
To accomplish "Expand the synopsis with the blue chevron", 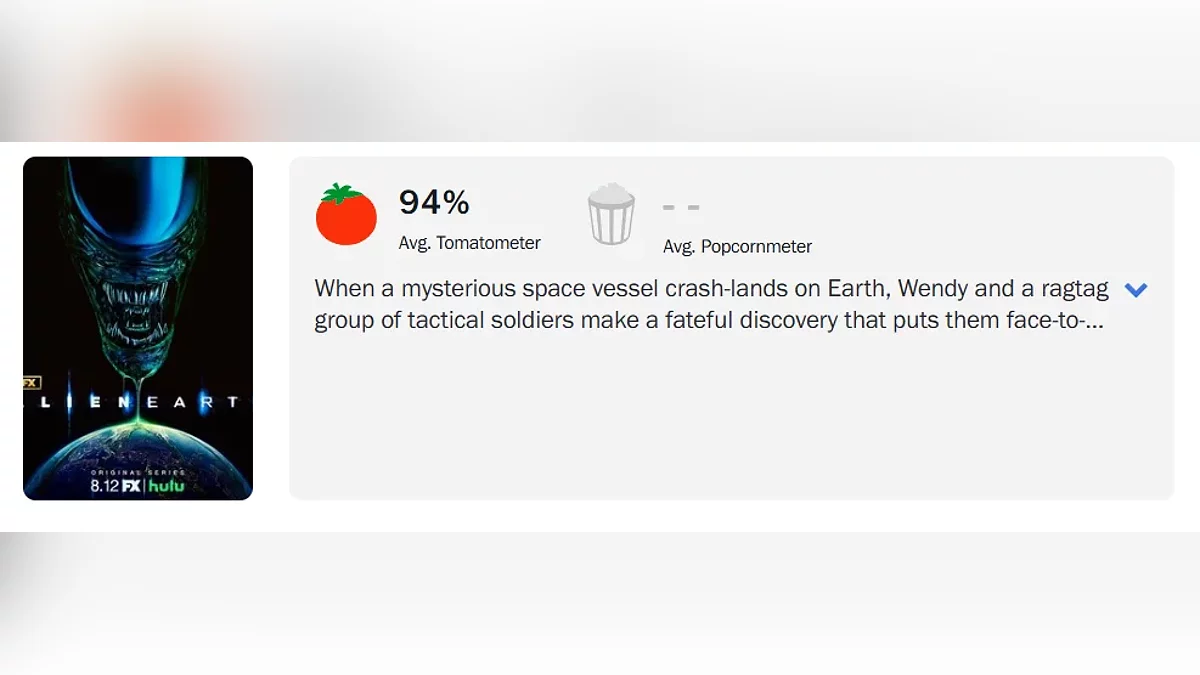I will click(1135, 290).
